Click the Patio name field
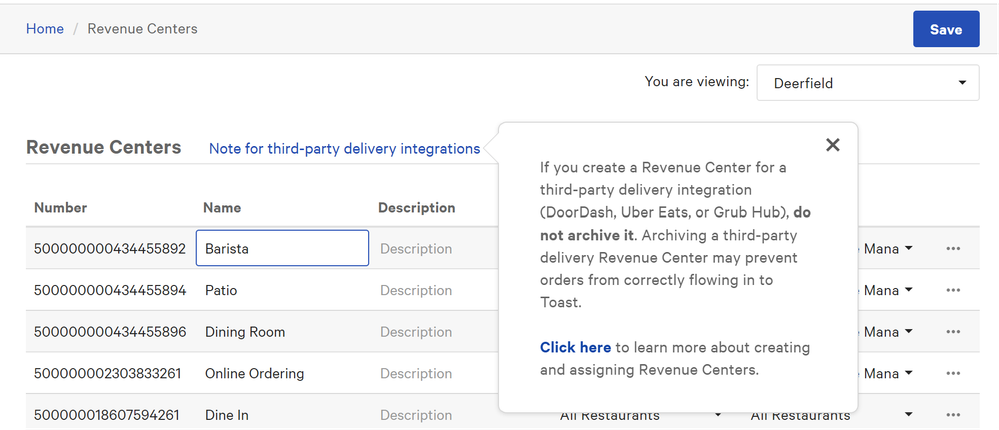The height and width of the screenshot is (430, 999). pos(282,290)
